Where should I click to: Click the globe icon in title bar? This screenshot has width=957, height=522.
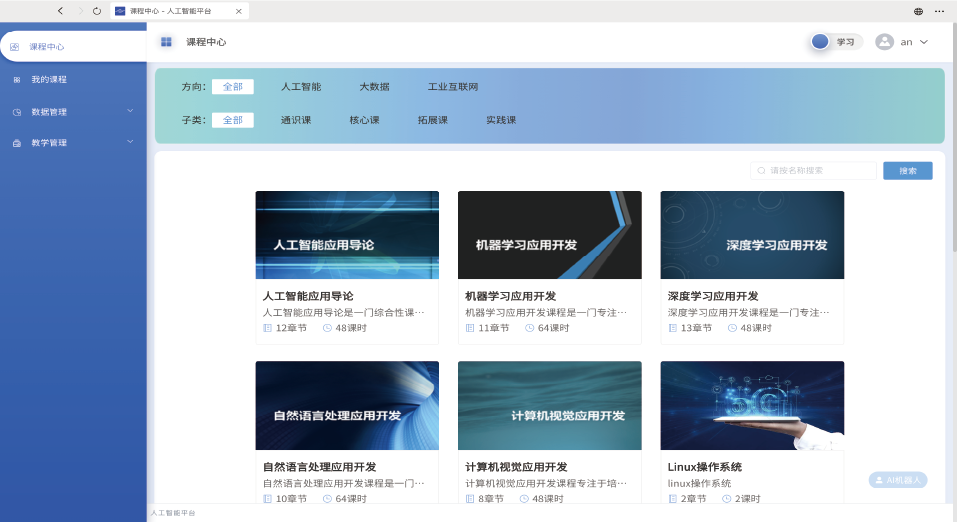[x=918, y=11]
